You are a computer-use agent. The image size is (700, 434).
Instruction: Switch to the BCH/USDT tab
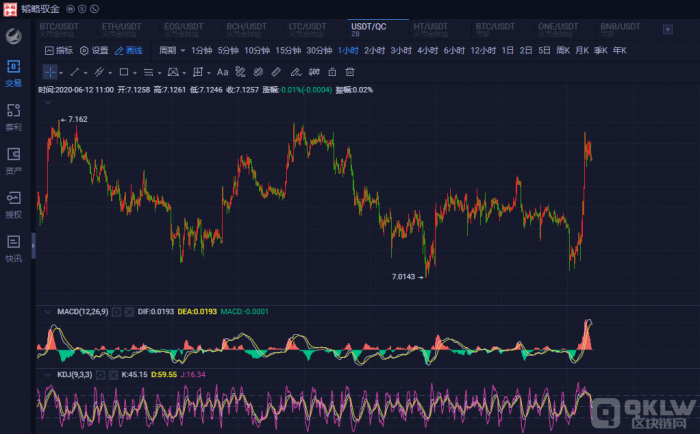pos(246,29)
